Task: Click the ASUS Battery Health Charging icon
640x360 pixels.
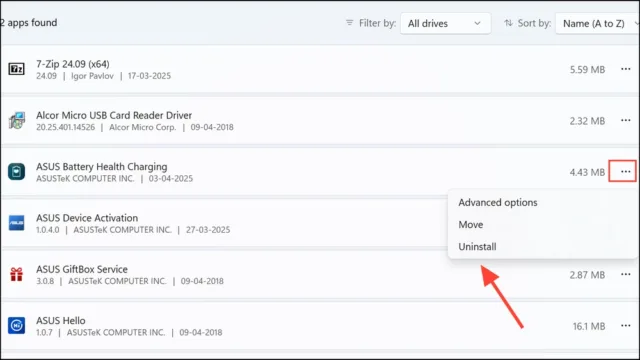Action: coord(16,171)
